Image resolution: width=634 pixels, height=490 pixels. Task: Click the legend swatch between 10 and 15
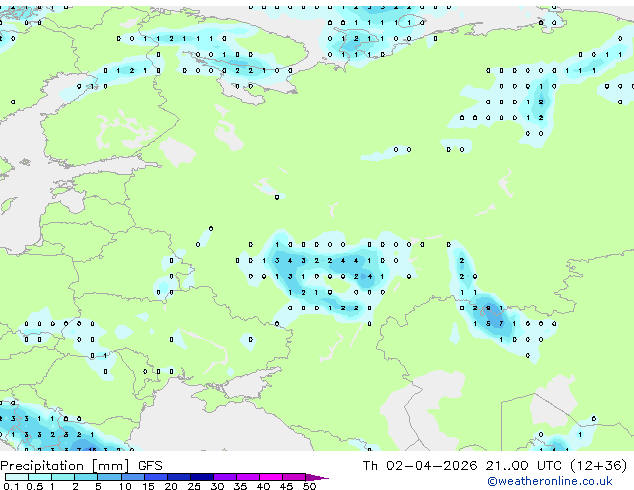(133, 477)
